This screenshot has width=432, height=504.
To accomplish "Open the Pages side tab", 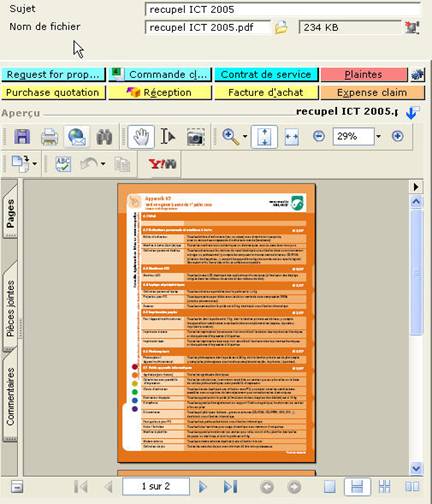I will click(10, 213).
